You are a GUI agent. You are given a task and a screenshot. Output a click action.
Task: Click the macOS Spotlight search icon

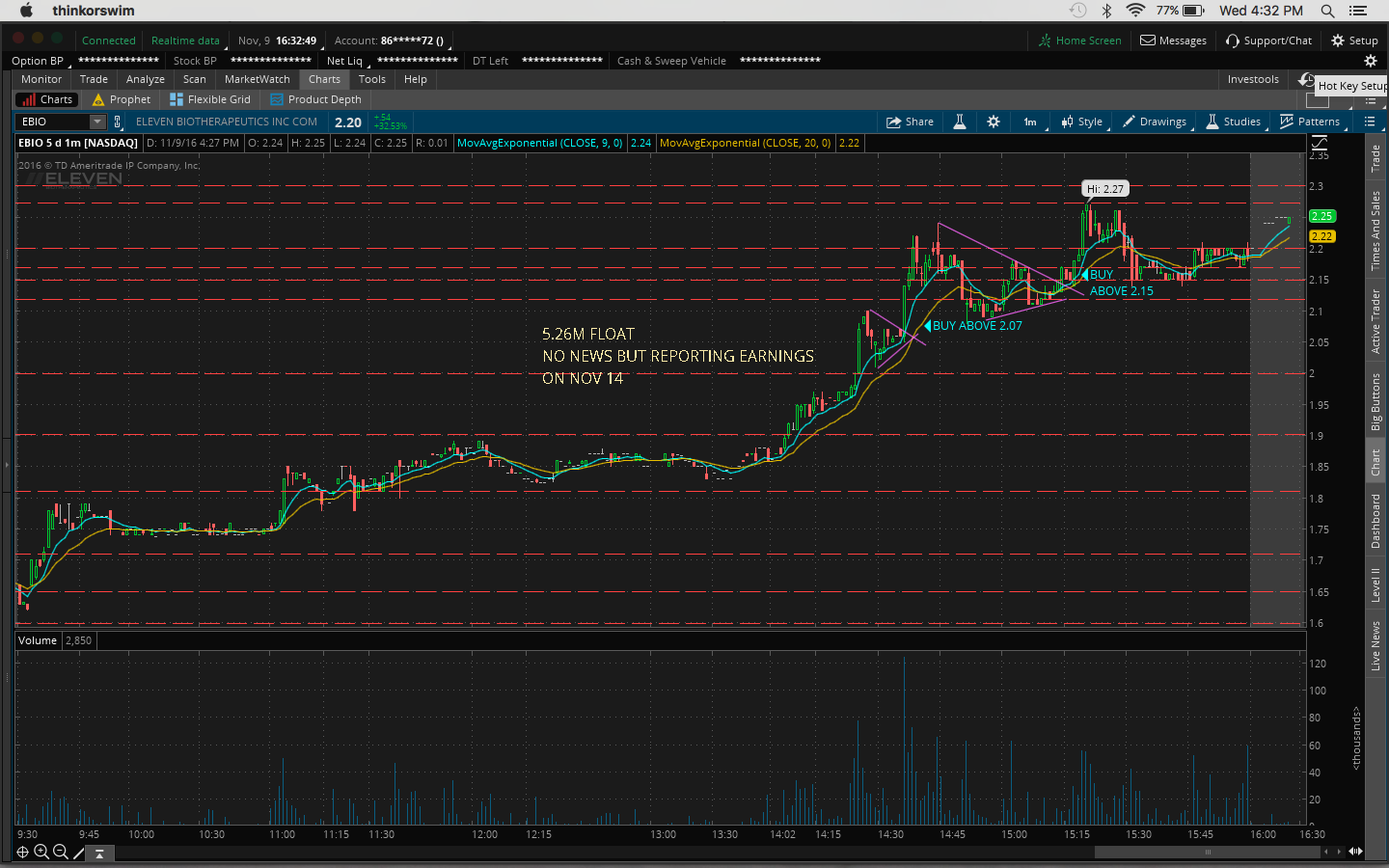(1327, 11)
